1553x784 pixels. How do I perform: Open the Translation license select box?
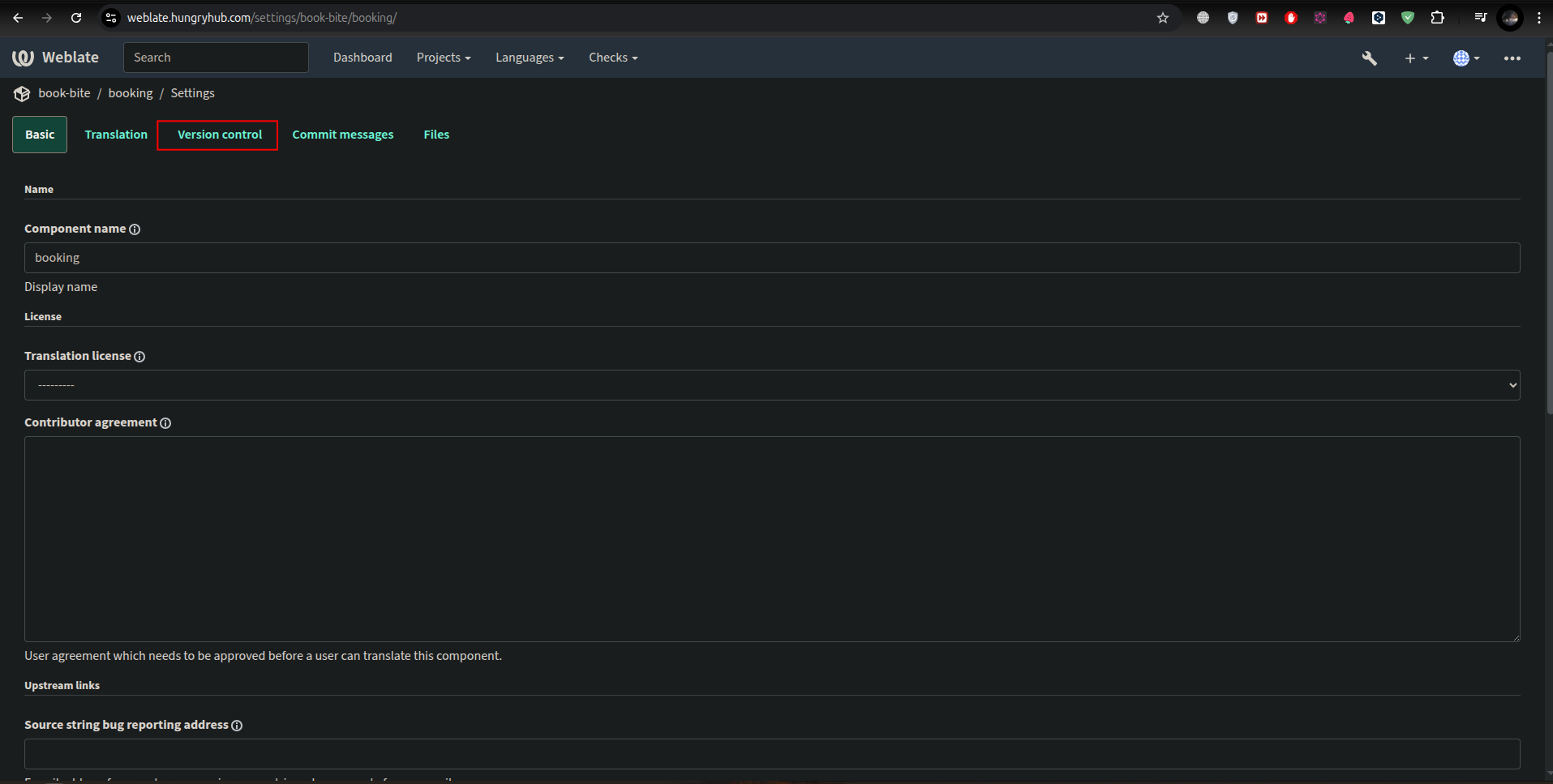coord(771,385)
